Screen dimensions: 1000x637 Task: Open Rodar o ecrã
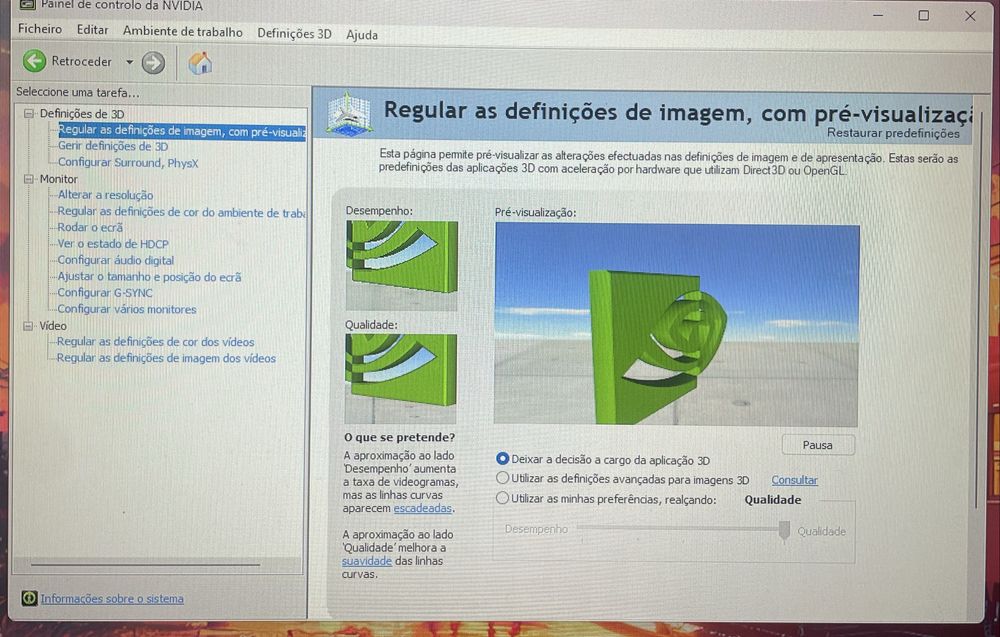[90, 228]
